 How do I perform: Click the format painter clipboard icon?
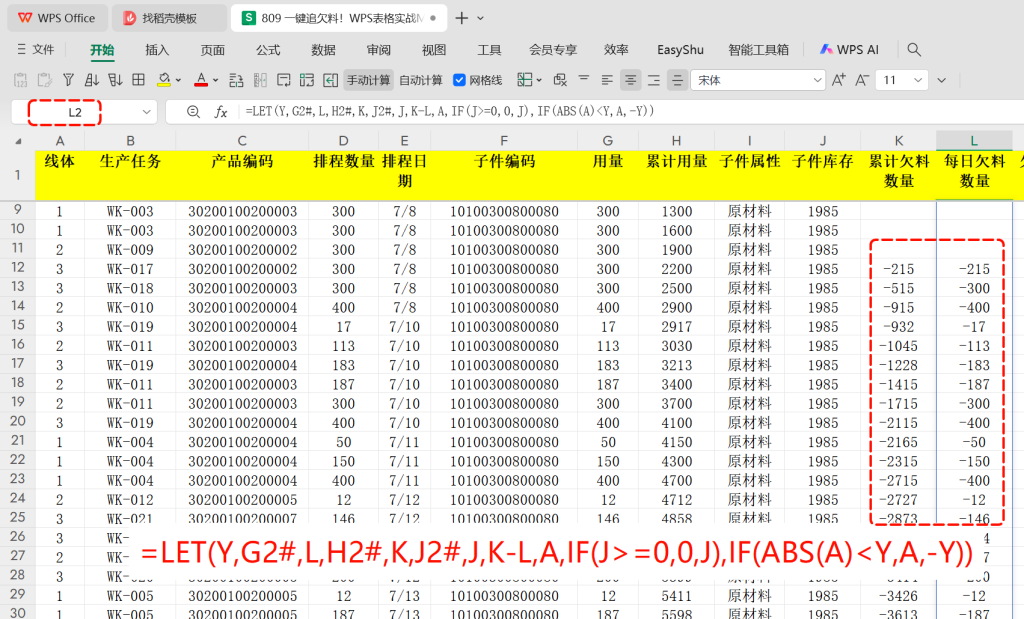point(44,80)
